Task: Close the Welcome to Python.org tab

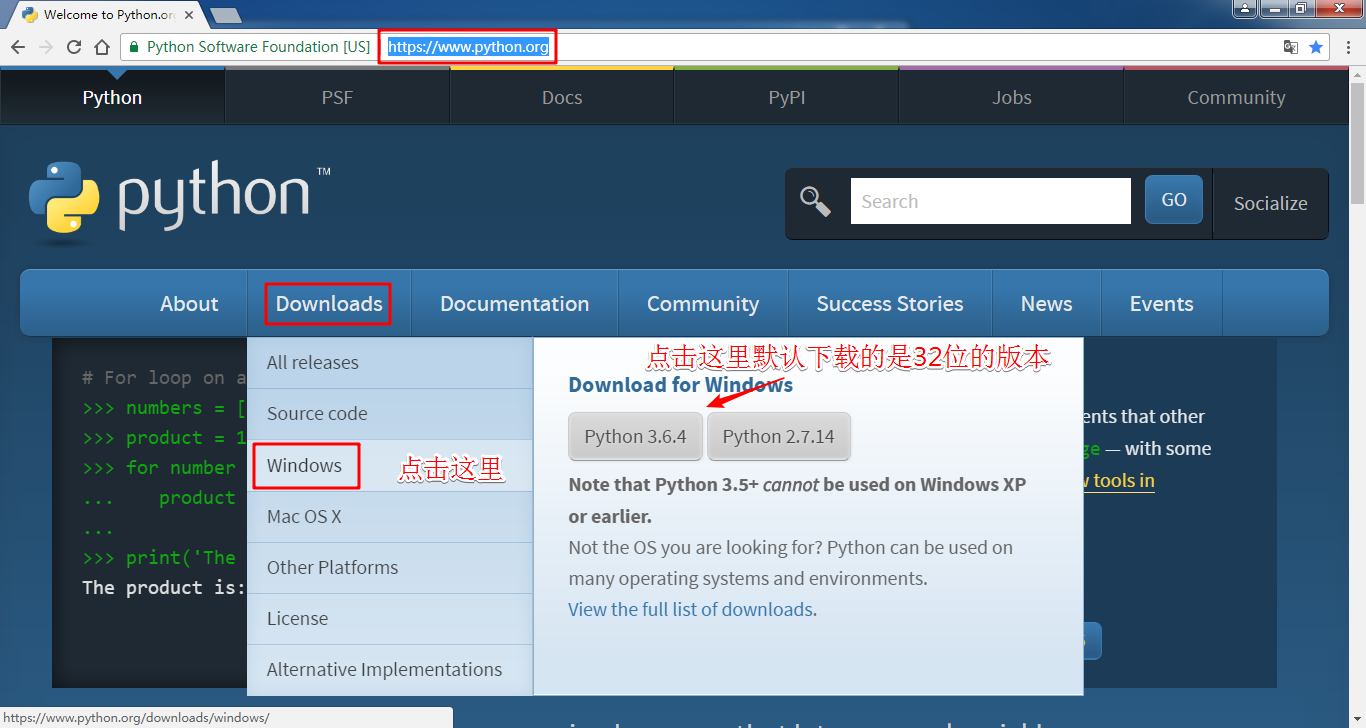Action: (x=189, y=15)
